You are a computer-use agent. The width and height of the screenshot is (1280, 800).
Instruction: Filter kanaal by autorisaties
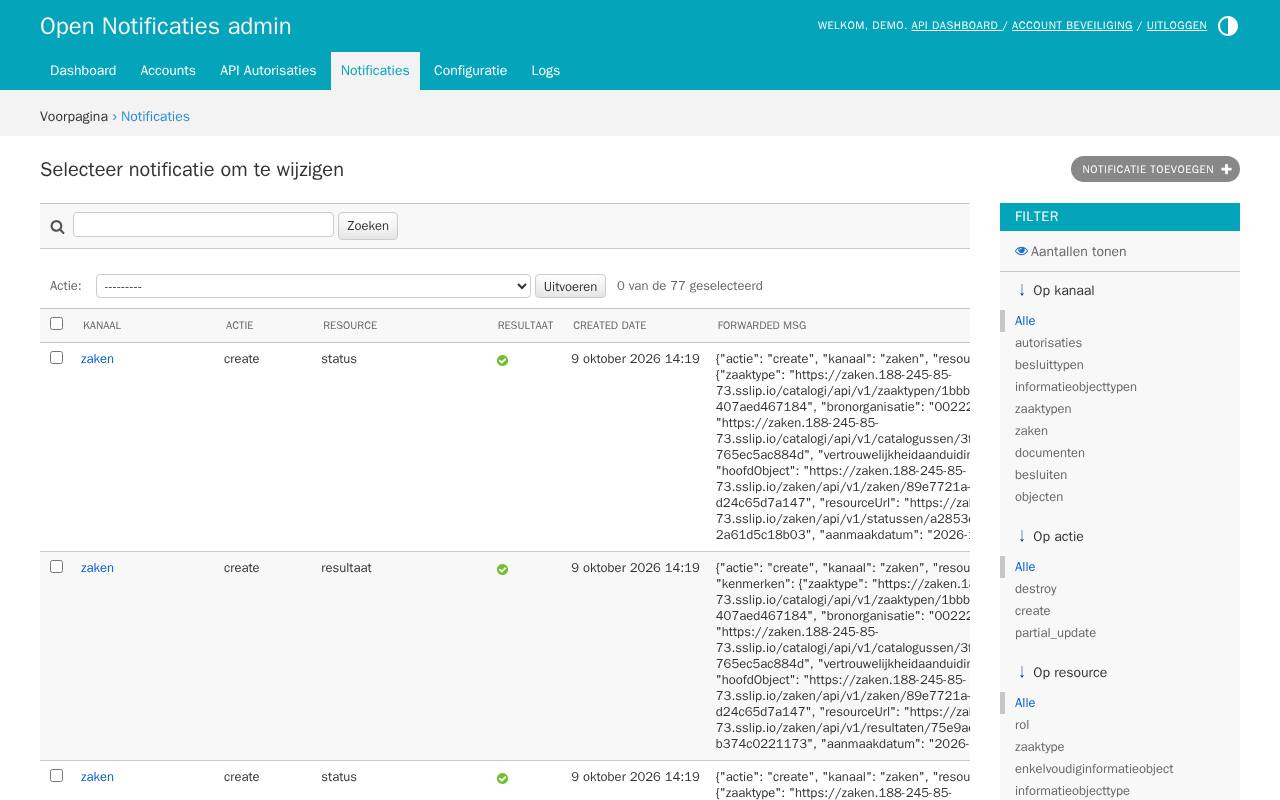coord(1048,343)
